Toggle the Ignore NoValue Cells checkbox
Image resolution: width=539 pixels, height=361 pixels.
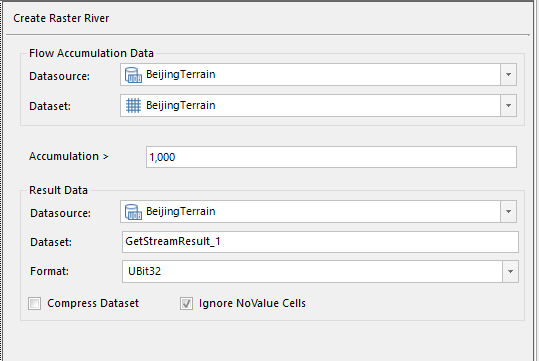click(x=186, y=304)
